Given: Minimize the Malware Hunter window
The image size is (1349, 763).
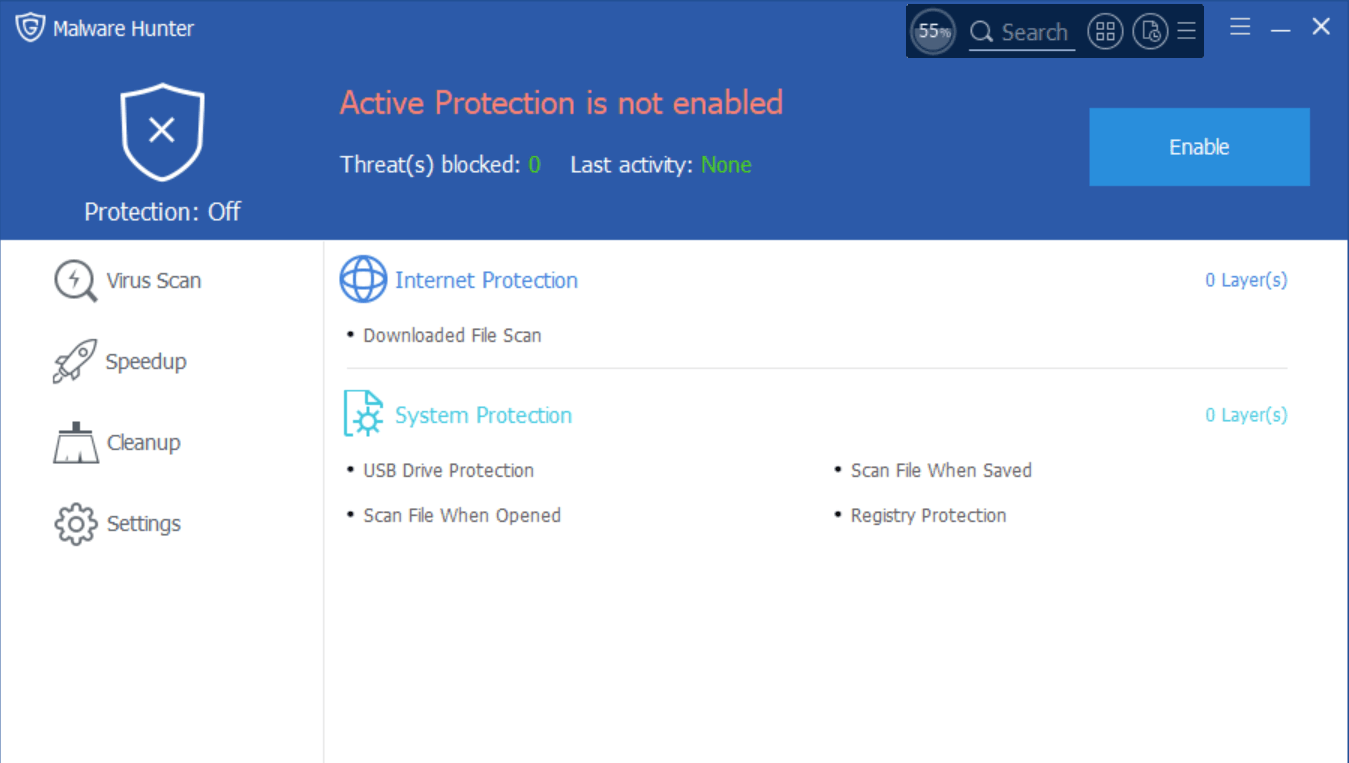Looking at the screenshot, I should pos(1281,30).
